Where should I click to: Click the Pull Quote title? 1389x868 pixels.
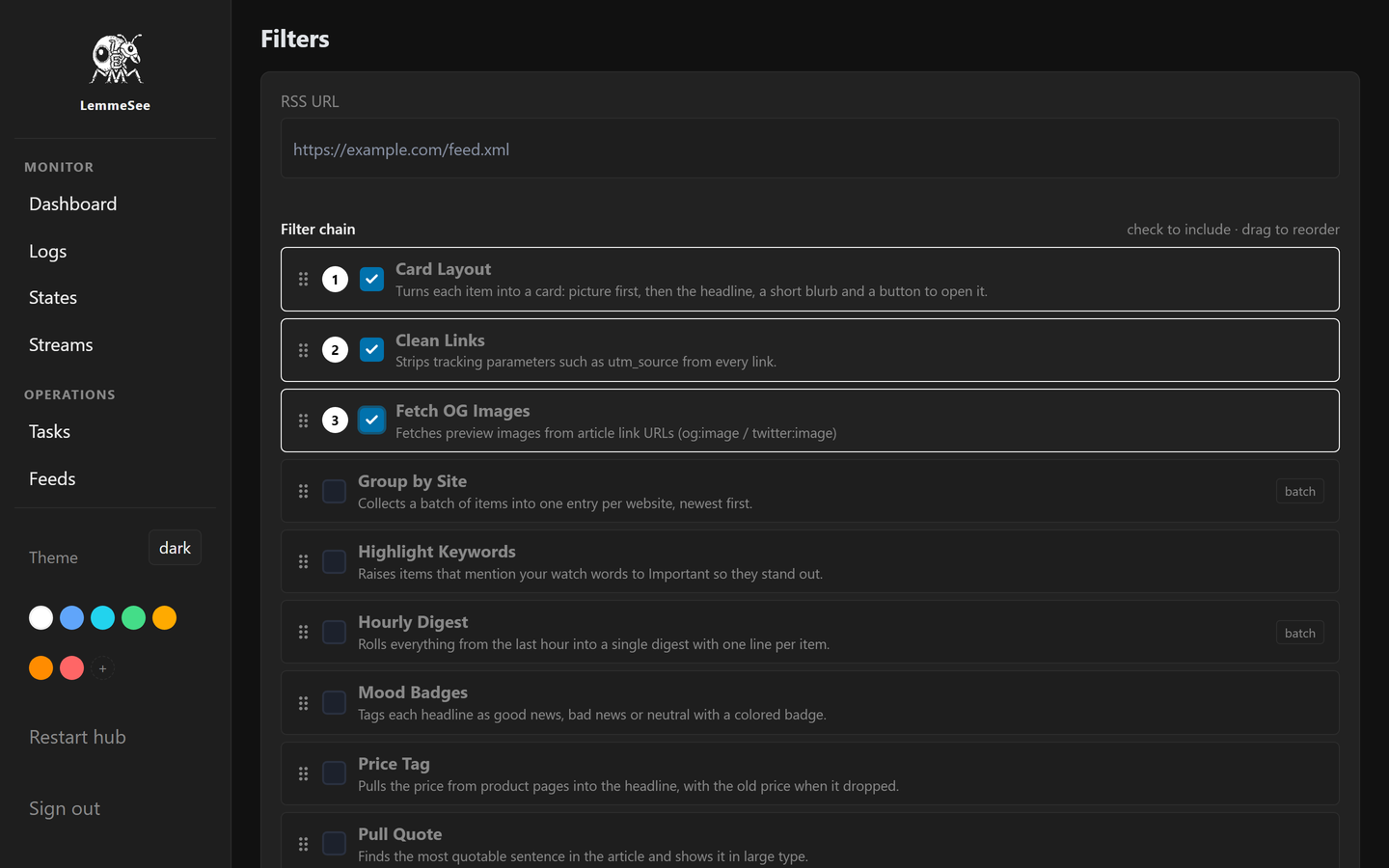click(399, 834)
